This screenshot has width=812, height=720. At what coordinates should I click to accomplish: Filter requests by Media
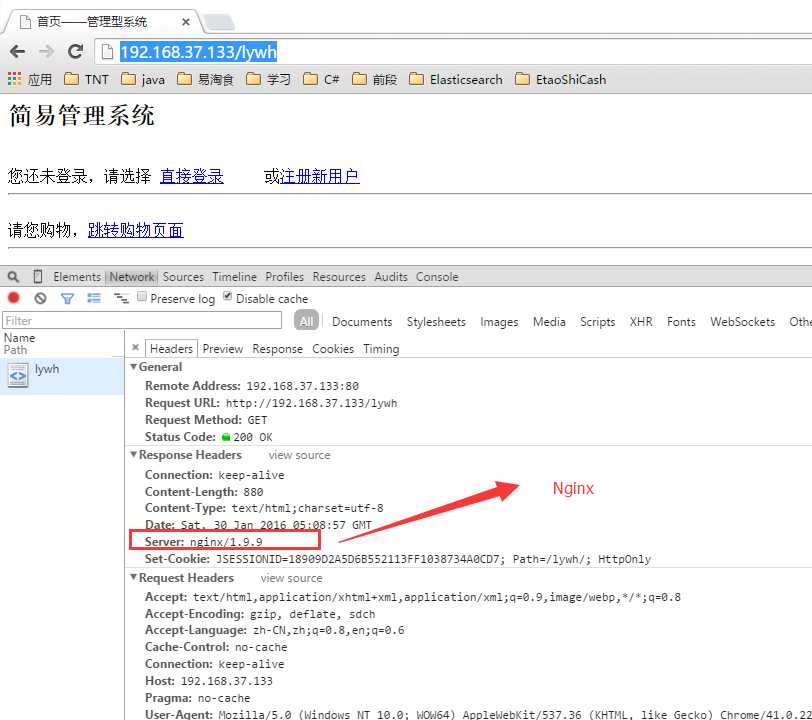click(x=549, y=322)
